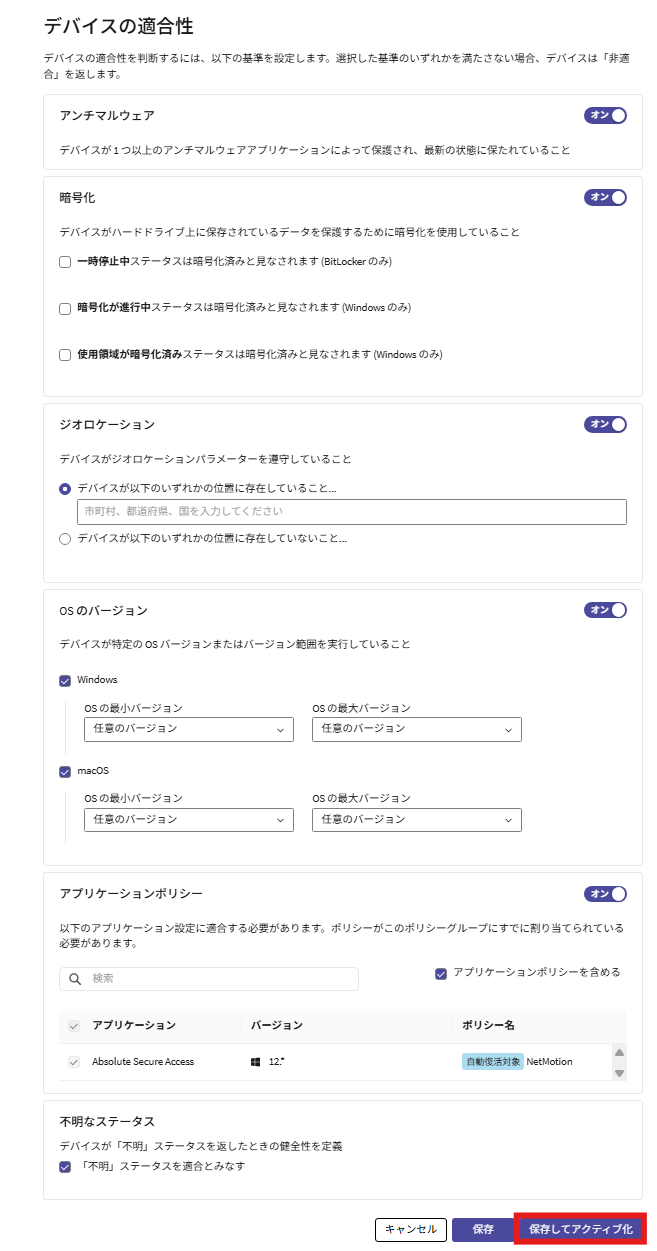Toggle the アプリケーションポリシー switch
657x1251 pixels.
pos(605,893)
